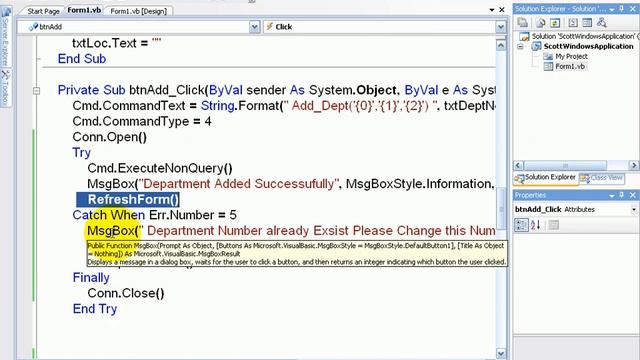Screen dimensions: 640x360
Task: Switch to the Class View tab
Action: pyautogui.click(x=602, y=178)
